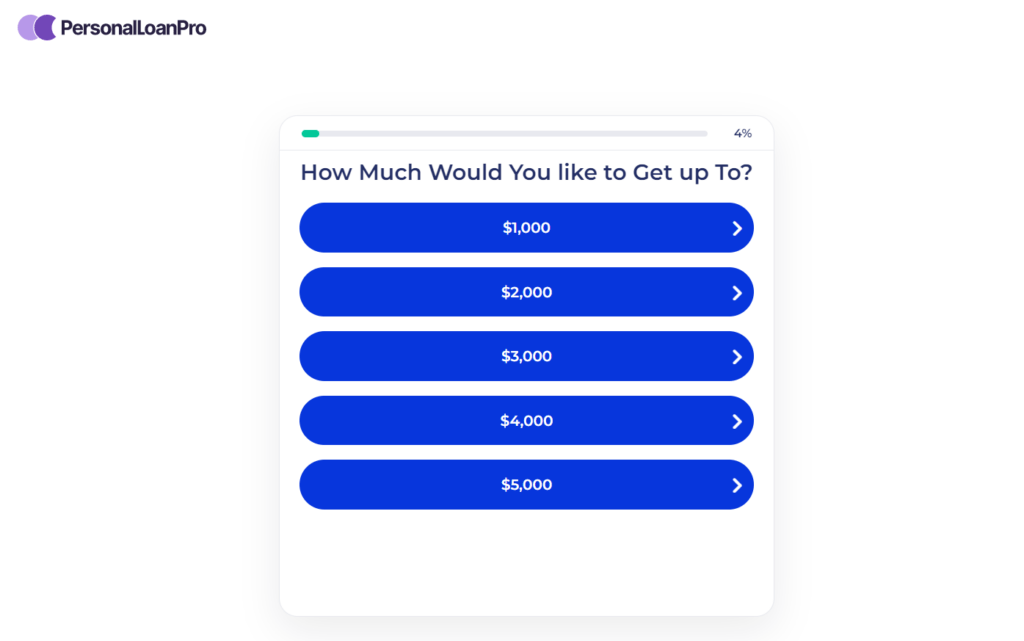Pick the $5,000 loan amount

[x=527, y=484]
